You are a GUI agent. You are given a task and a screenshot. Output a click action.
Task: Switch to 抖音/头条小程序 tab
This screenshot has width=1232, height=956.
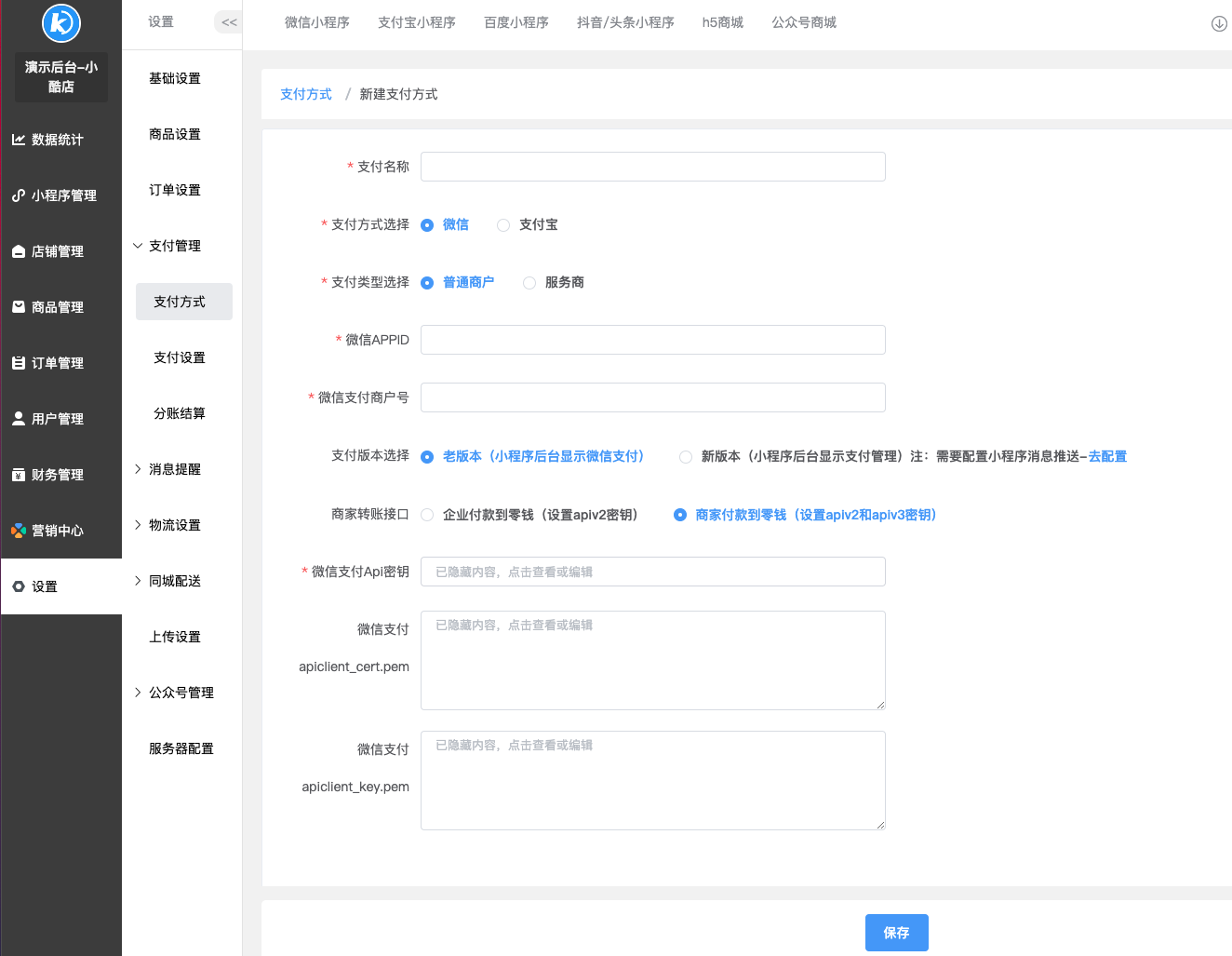point(625,22)
